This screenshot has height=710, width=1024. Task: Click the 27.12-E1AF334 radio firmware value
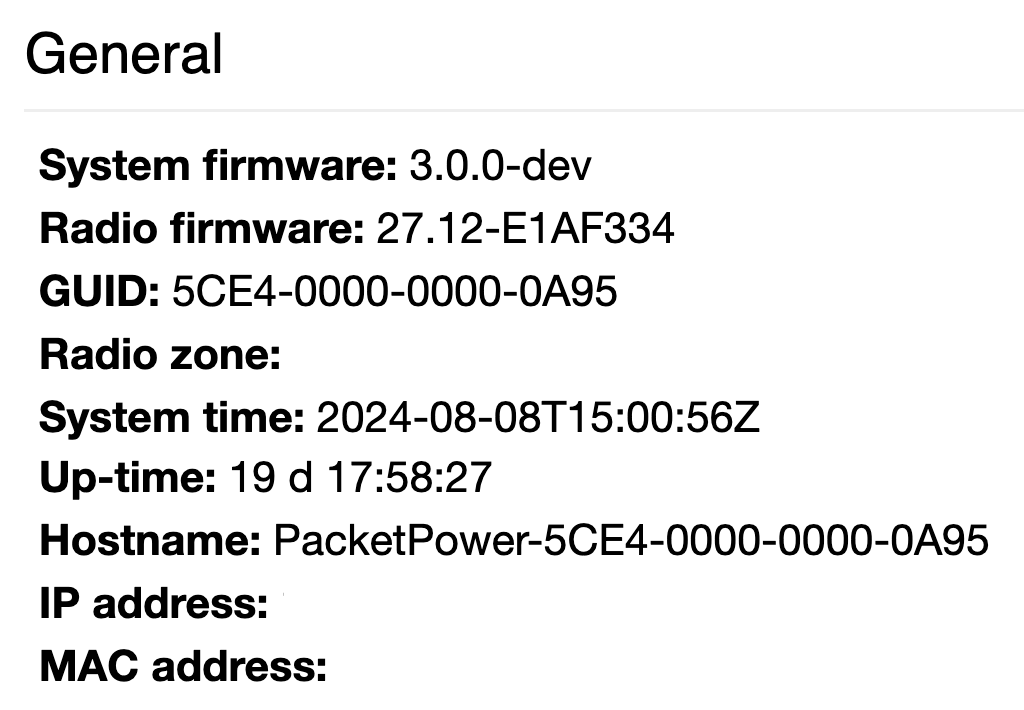(525, 229)
